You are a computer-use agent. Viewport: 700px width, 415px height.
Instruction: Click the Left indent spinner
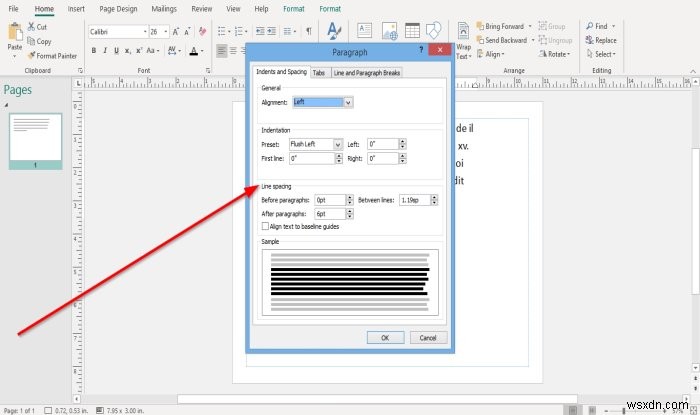click(x=403, y=144)
